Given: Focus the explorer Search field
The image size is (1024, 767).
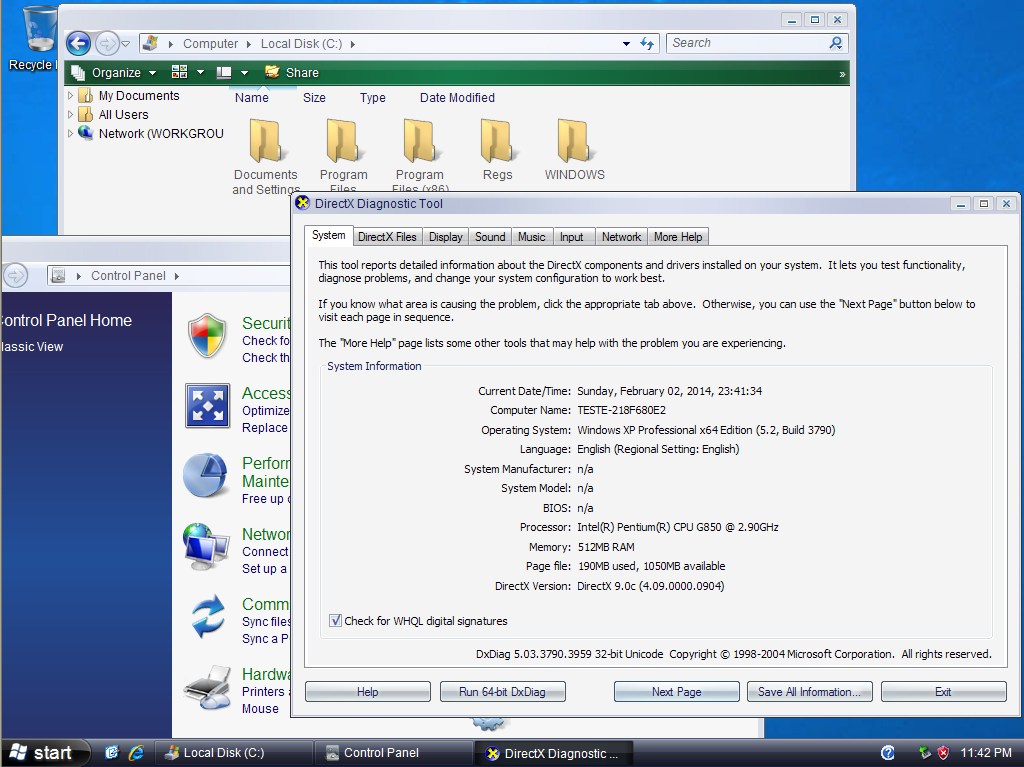Looking at the screenshot, I should (x=748, y=43).
